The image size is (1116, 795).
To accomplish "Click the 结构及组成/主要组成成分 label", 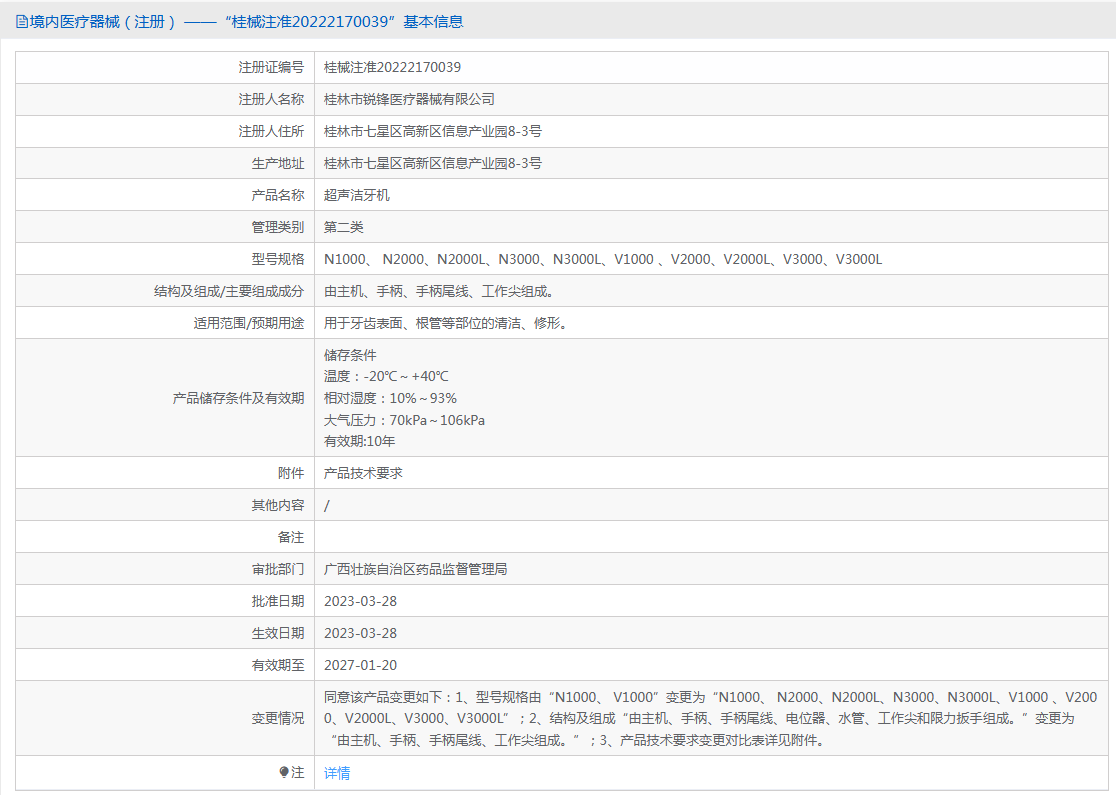I will pos(229,291).
